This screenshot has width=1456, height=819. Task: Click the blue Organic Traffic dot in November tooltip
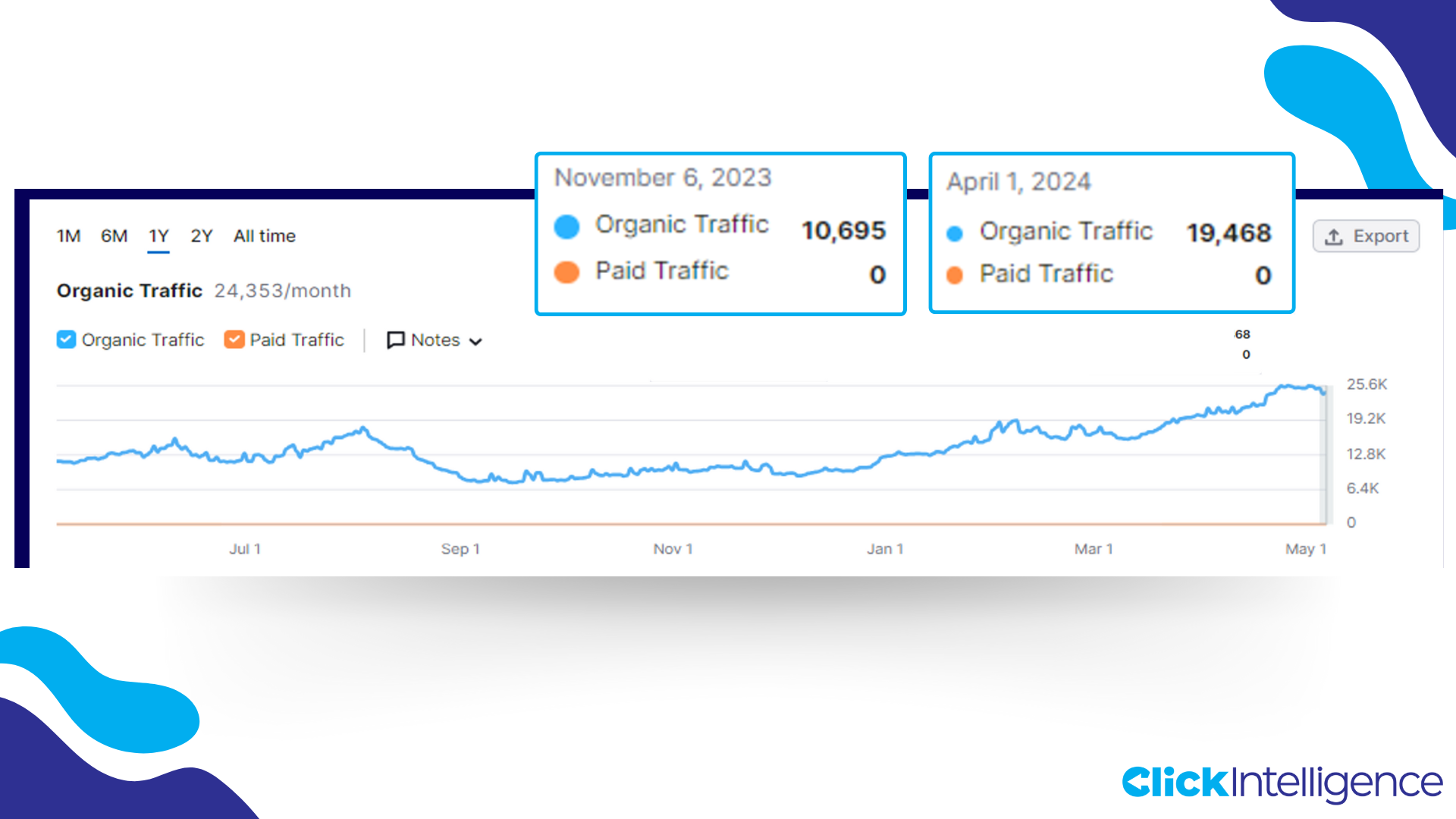click(x=566, y=226)
